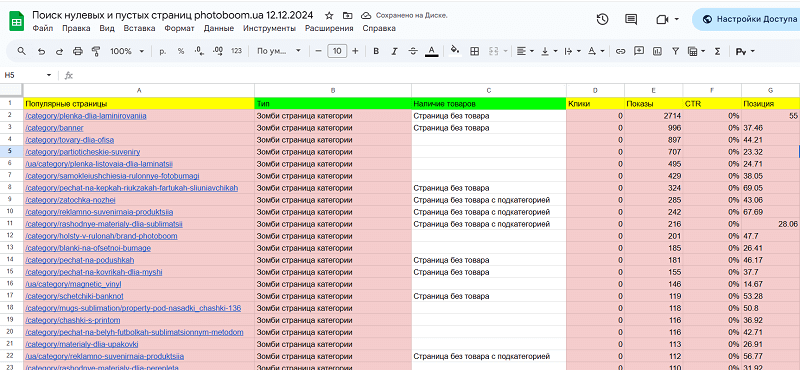Open search magnifier in toolbar

point(22,51)
